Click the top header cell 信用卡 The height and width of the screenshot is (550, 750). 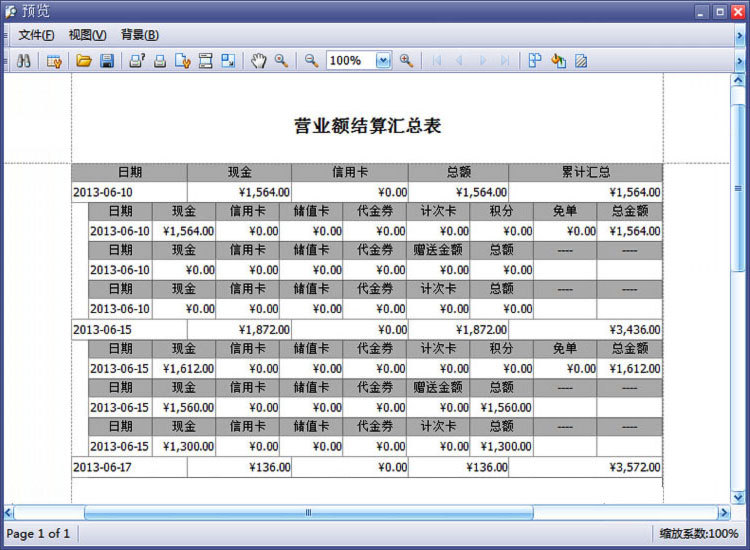point(350,172)
